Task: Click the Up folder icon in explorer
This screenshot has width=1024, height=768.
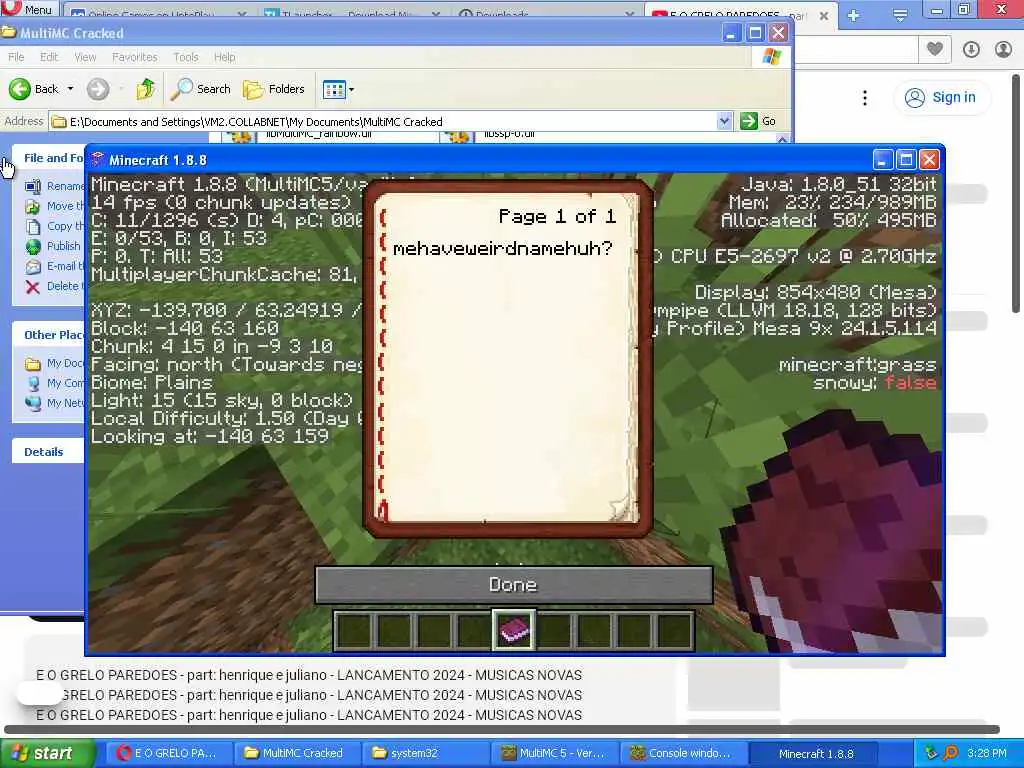Action: (x=145, y=89)
